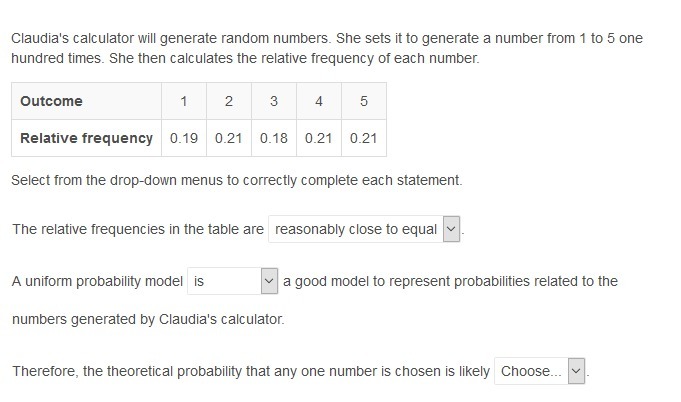Click relative frequency 0.21 under outcome 2
The width and height of the screenshot is (681, 402).
point(229,138)
